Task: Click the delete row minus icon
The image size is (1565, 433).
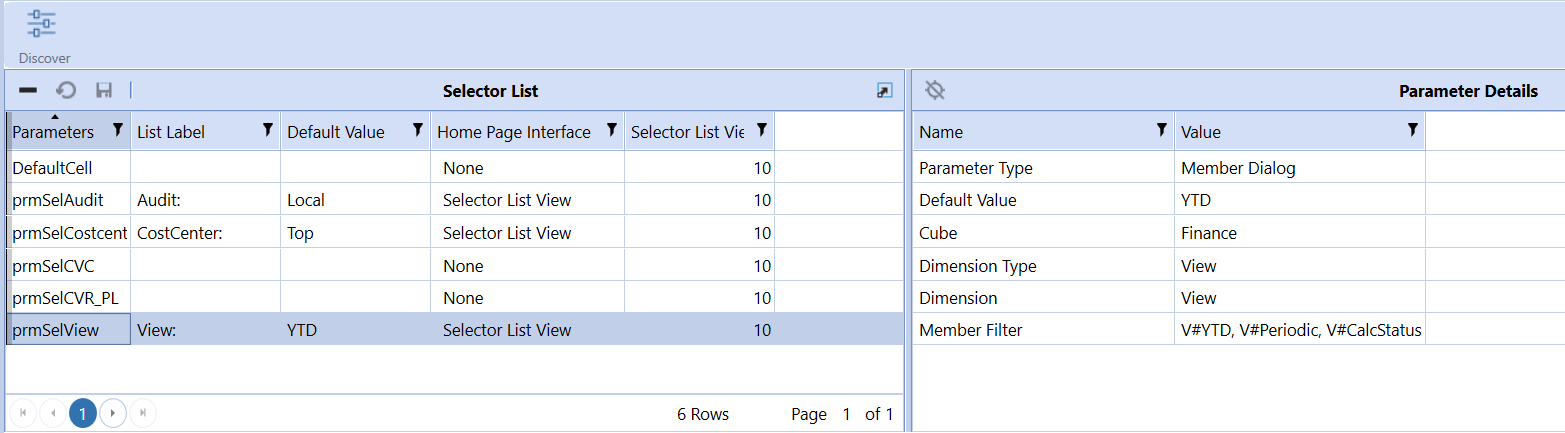Action: [28, 91]
